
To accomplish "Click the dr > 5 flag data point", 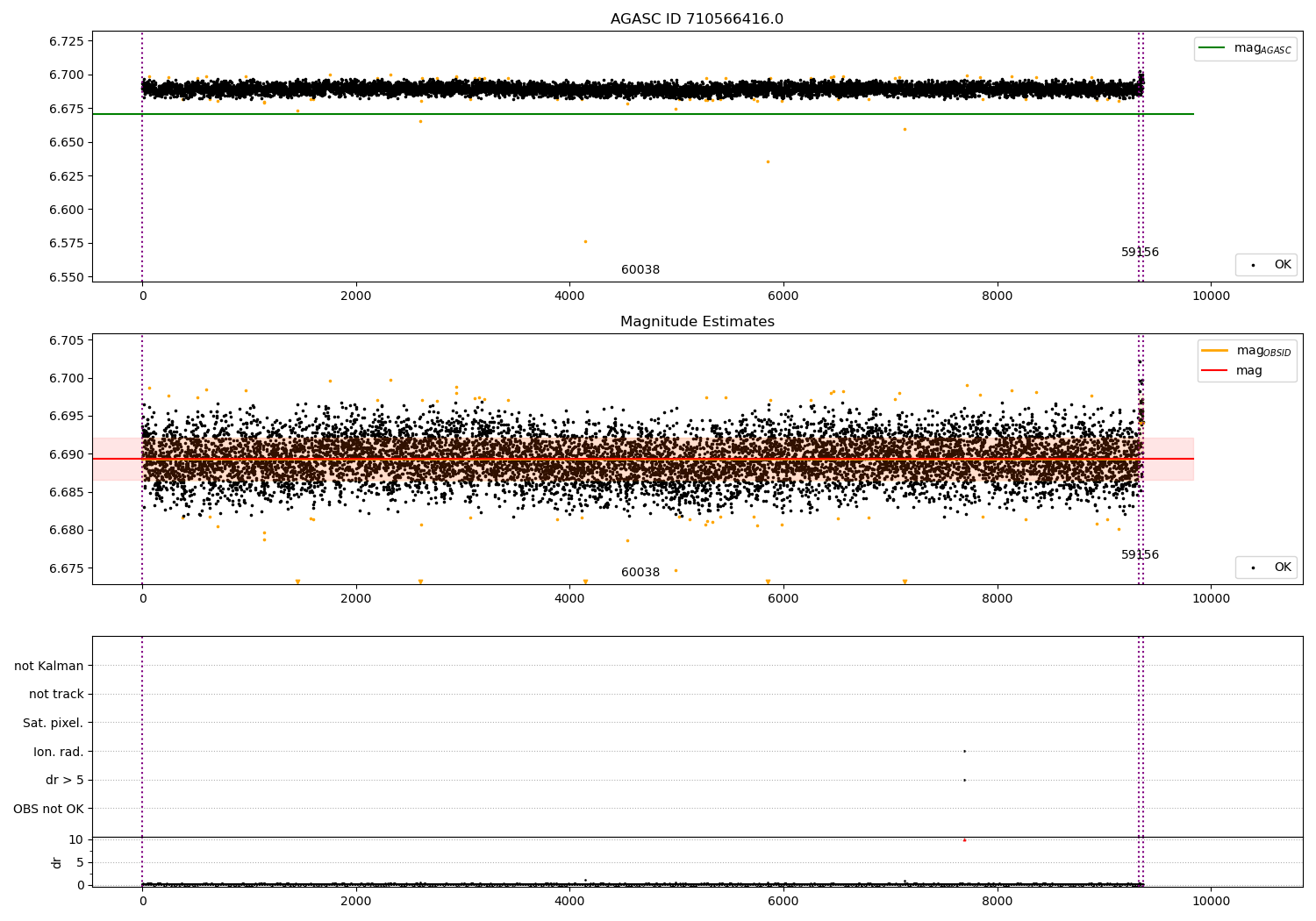I will click(964, 780).
